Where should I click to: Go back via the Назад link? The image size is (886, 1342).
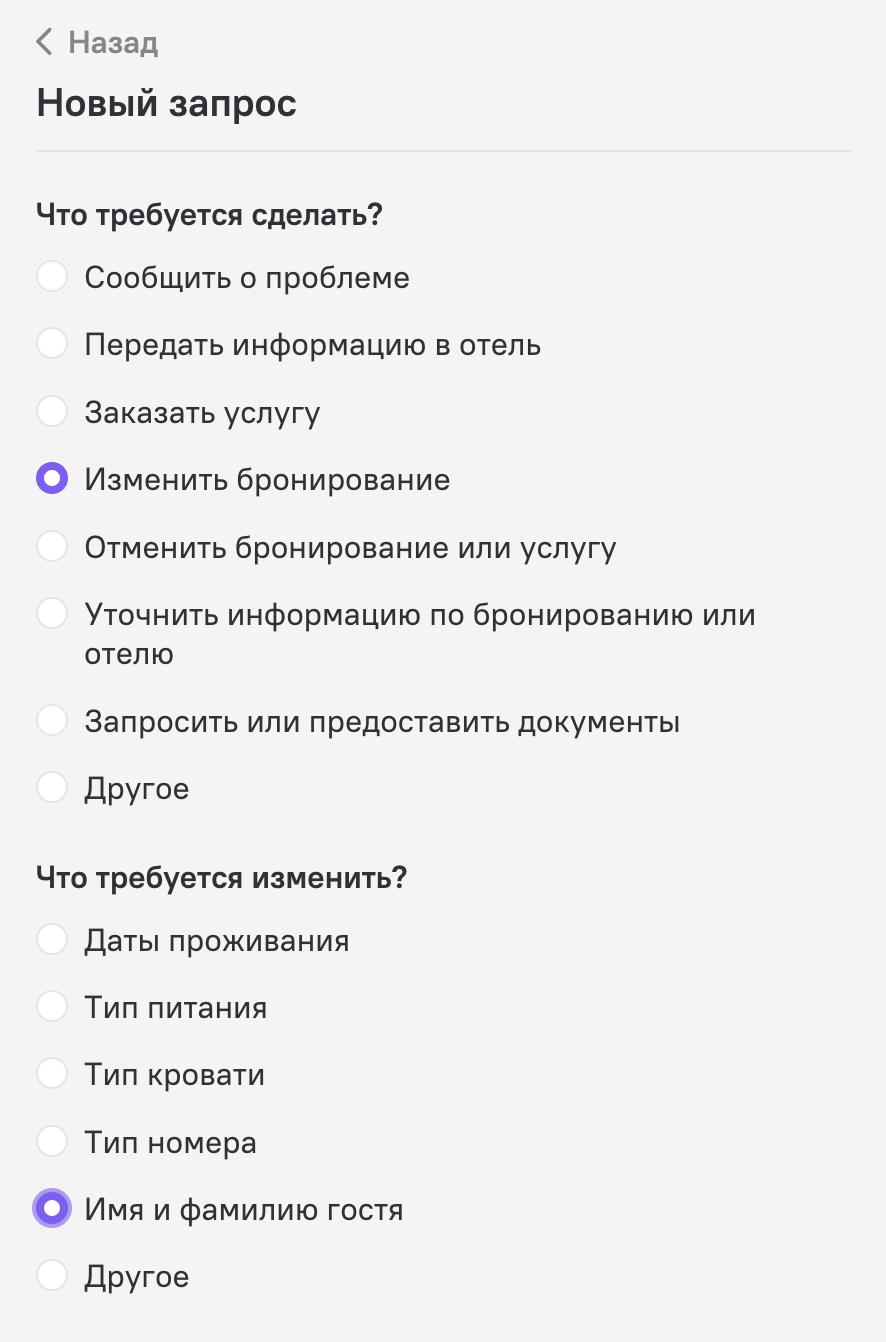pos(97,43)
